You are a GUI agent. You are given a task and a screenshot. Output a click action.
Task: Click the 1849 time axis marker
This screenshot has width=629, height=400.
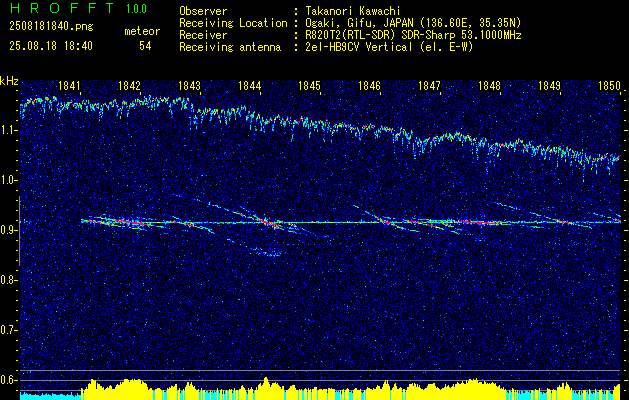click(x=550, y=85)
